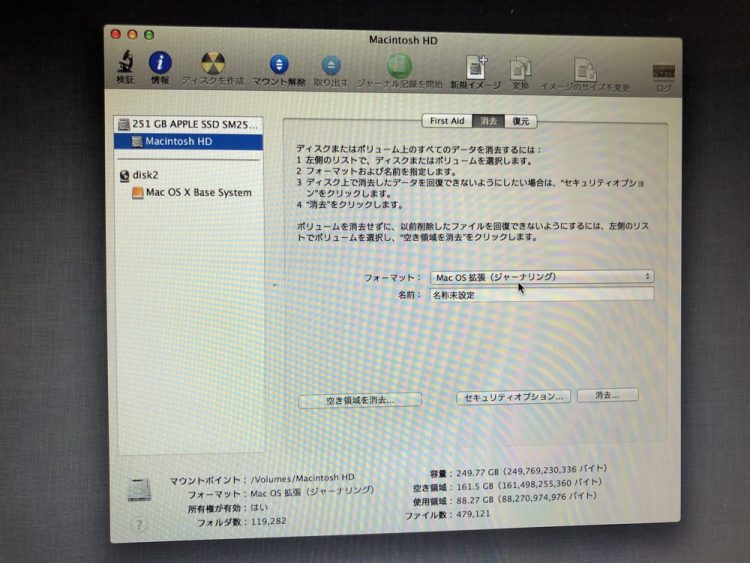Click the mount point path /Volumes/Macintosh HD
750x563 pixels.
pos(302,478)
